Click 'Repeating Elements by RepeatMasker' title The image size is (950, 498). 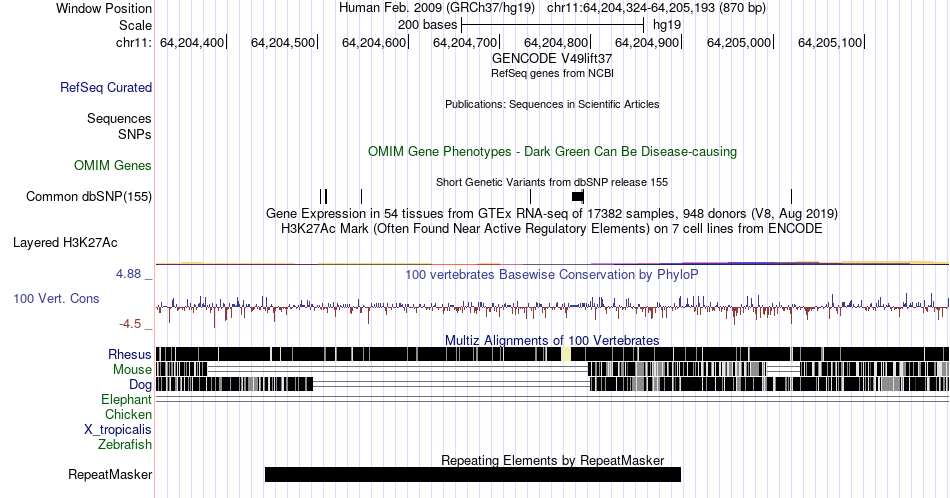pyautogui.click(x=552, y=460)
